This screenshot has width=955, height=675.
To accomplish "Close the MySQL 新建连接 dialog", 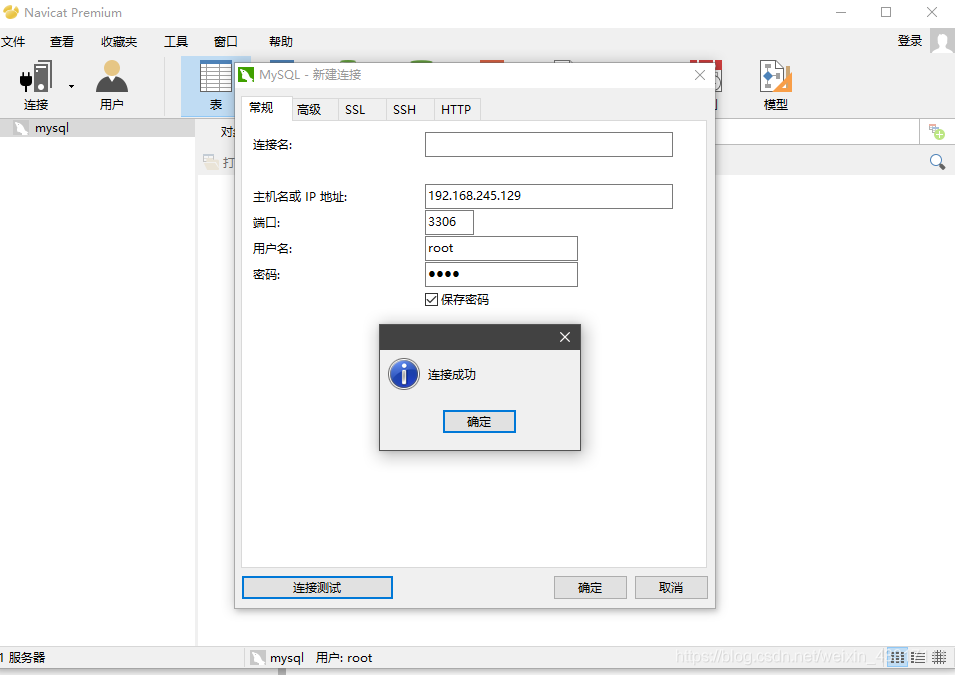I will [700, 75].
